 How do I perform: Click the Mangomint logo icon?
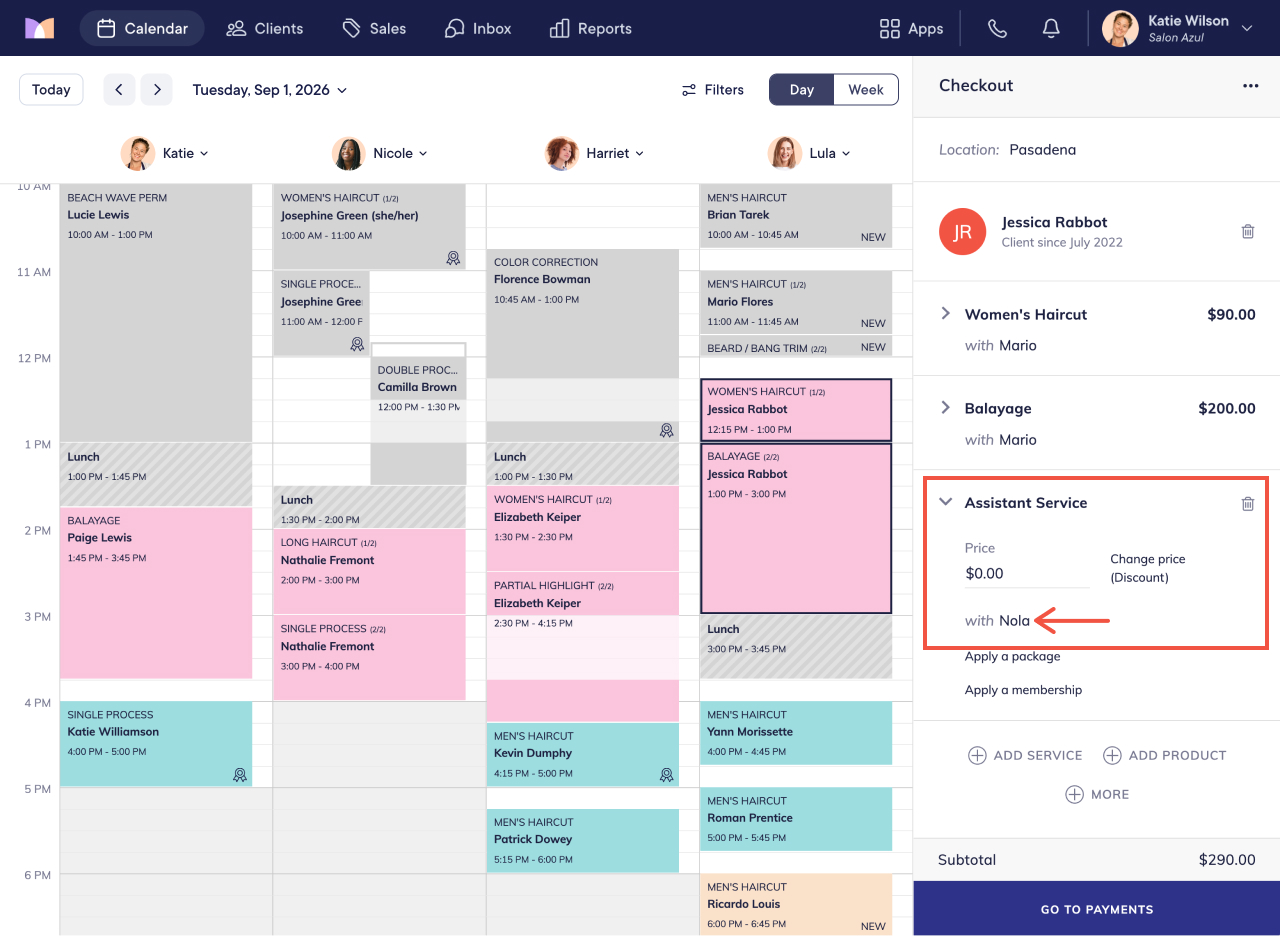39,28
